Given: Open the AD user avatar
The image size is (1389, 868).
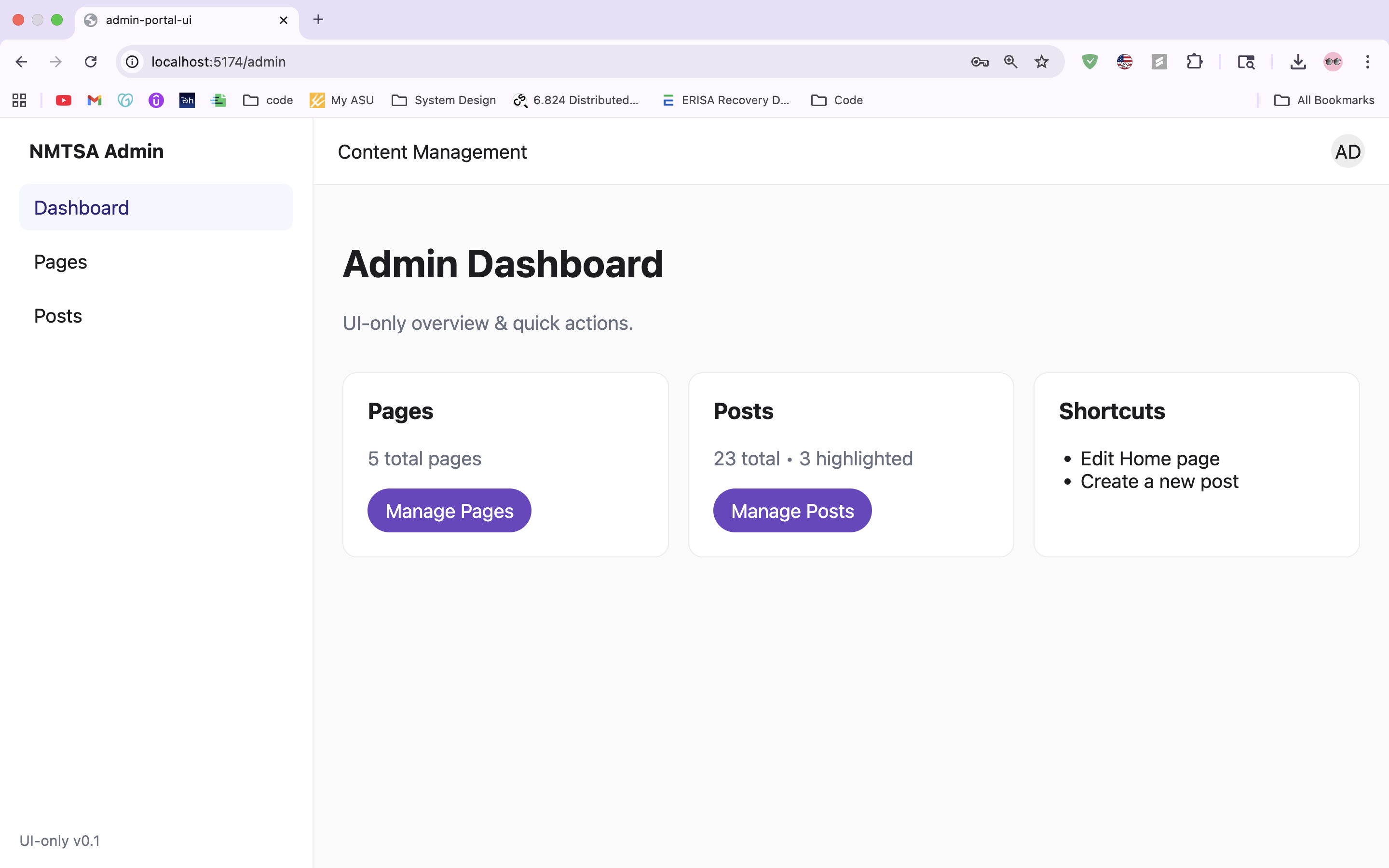Looking at the screenshot, I should (x=1347, y=151).
